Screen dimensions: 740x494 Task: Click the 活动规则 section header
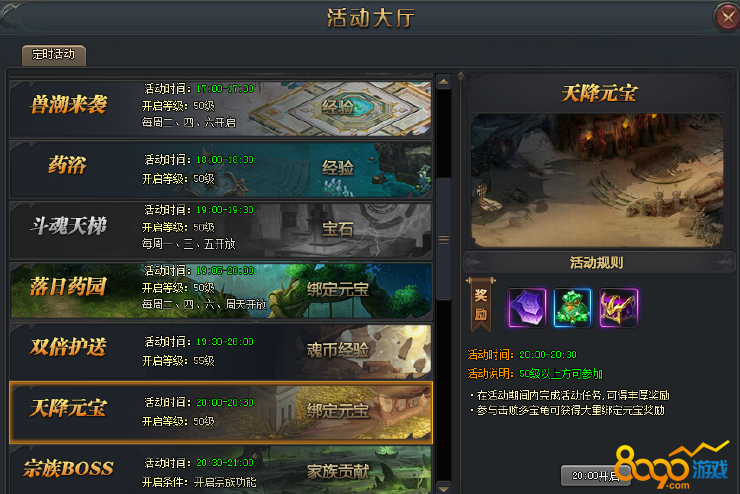click(598, 262)
